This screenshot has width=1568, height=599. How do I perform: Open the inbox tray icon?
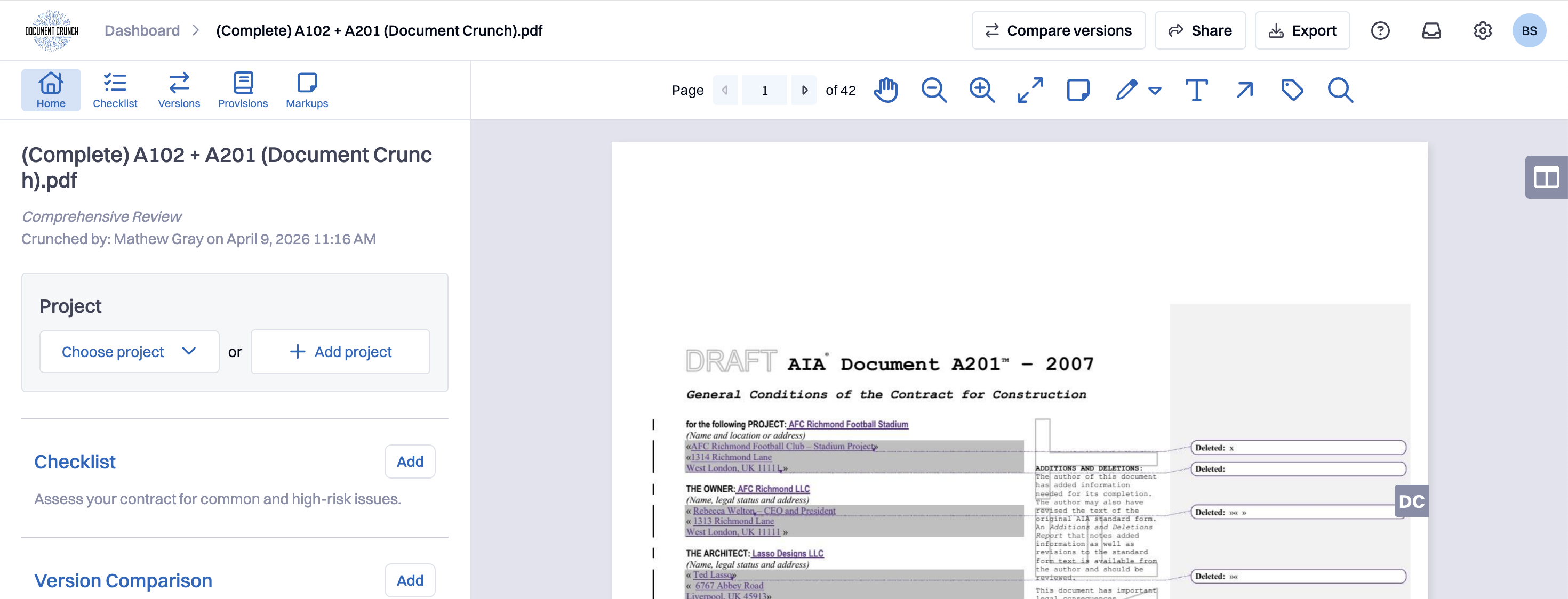pyautogui.click(x=1431, y=30)
